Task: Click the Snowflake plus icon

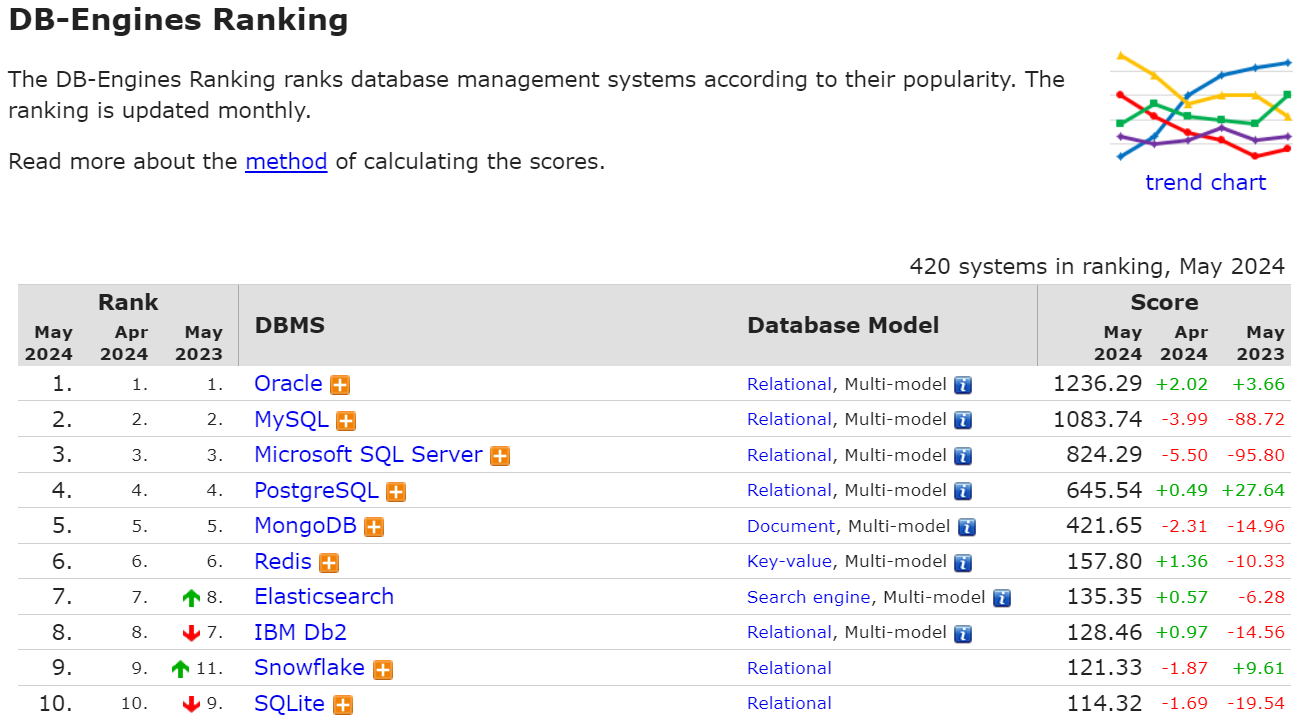Action: 383,670
